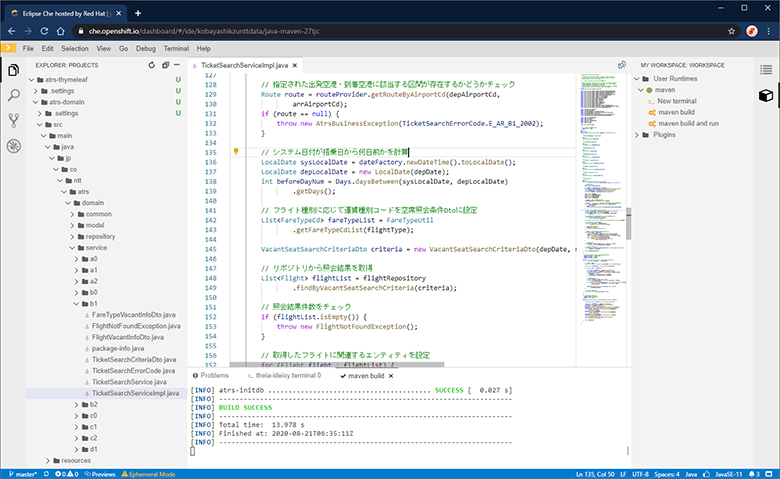Click the editor horizontal scrollbar
The image size is (780, 479).
[337, 365]
